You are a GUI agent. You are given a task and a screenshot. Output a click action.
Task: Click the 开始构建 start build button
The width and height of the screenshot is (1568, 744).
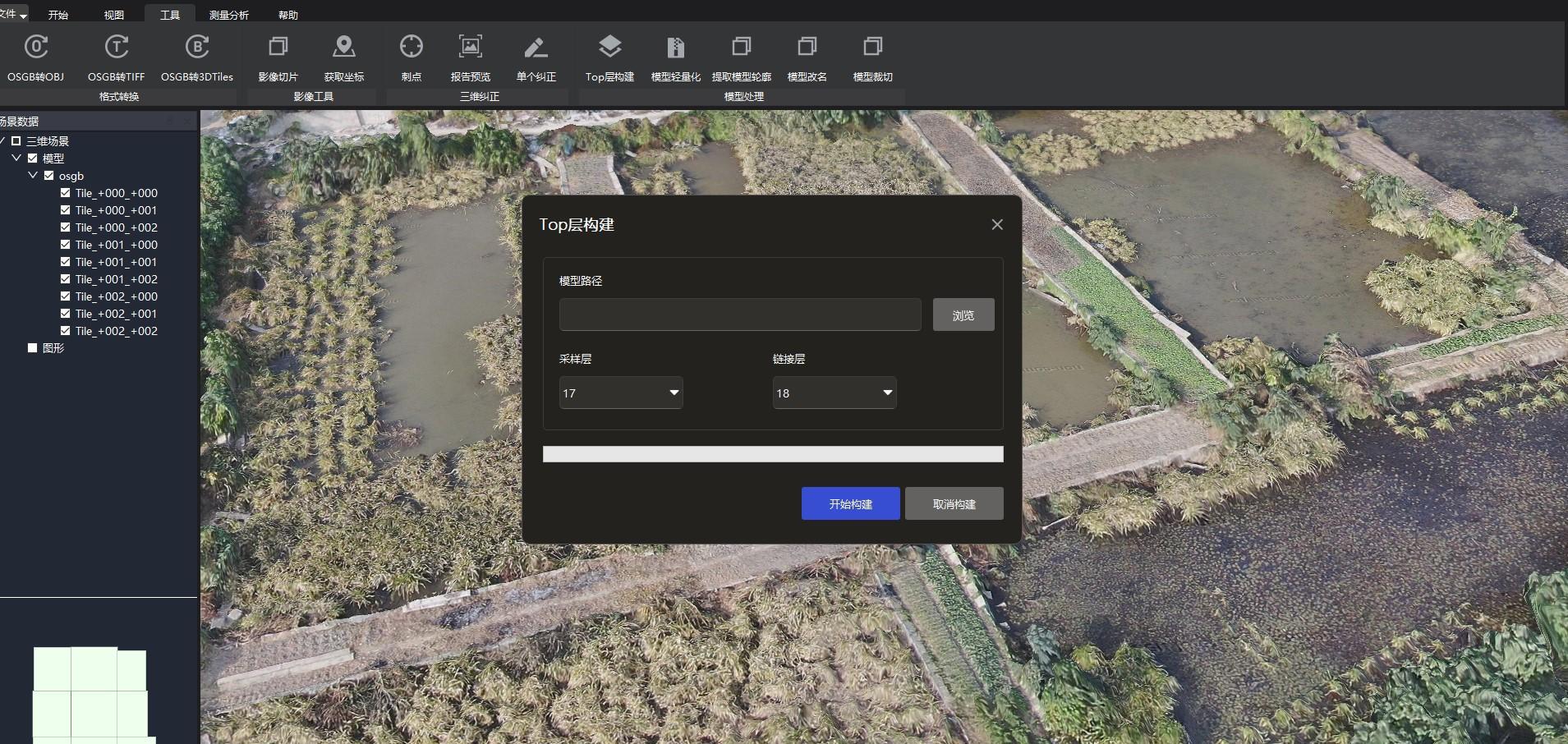click(x=851, y=503)
